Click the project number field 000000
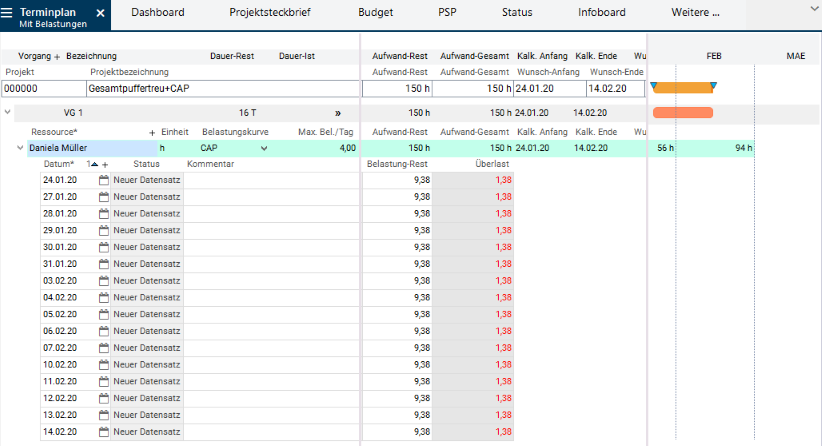This screenshot has width=822, height=446. point(44,89)
